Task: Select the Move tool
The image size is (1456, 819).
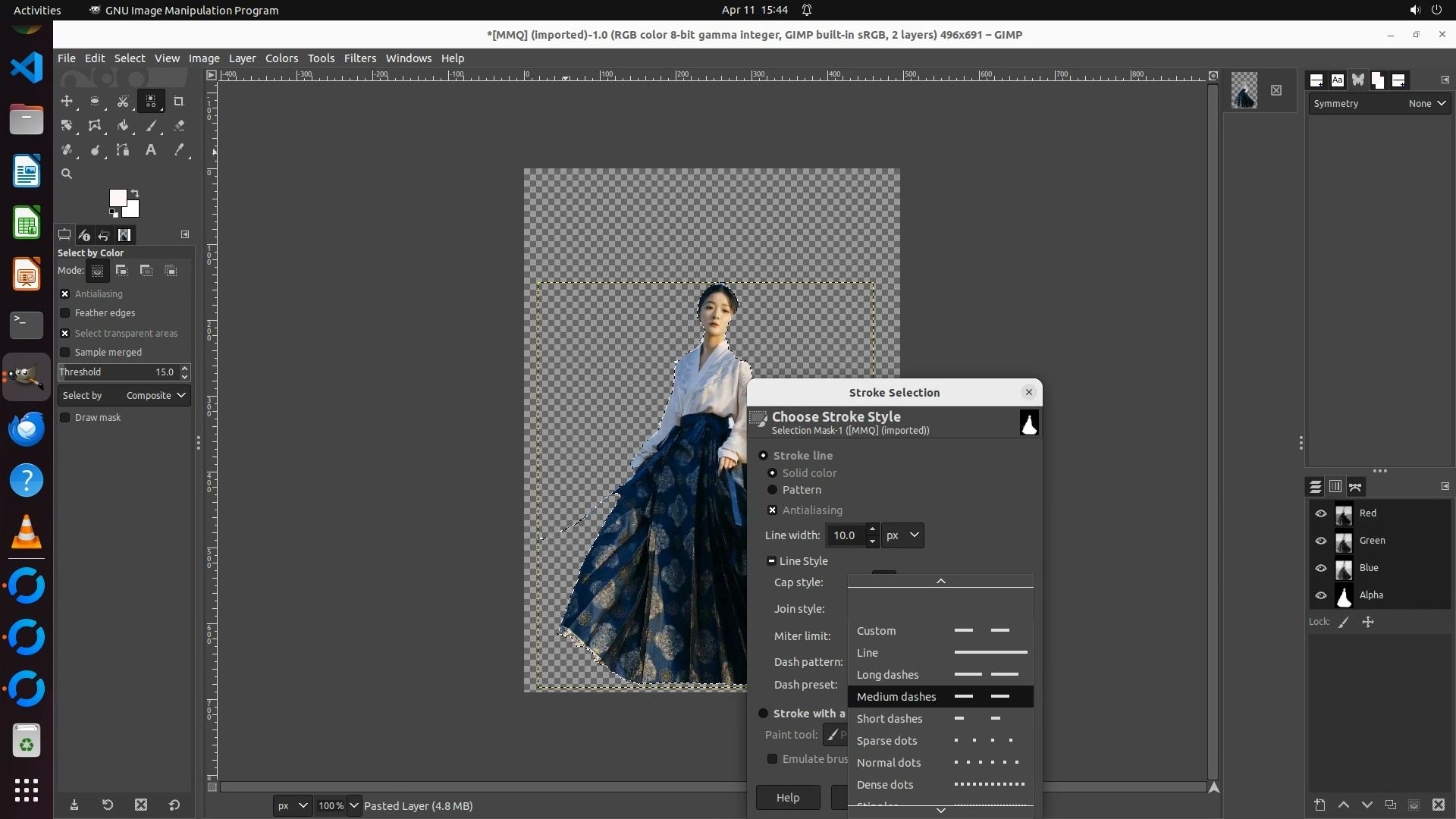Action: pos(67,101)
